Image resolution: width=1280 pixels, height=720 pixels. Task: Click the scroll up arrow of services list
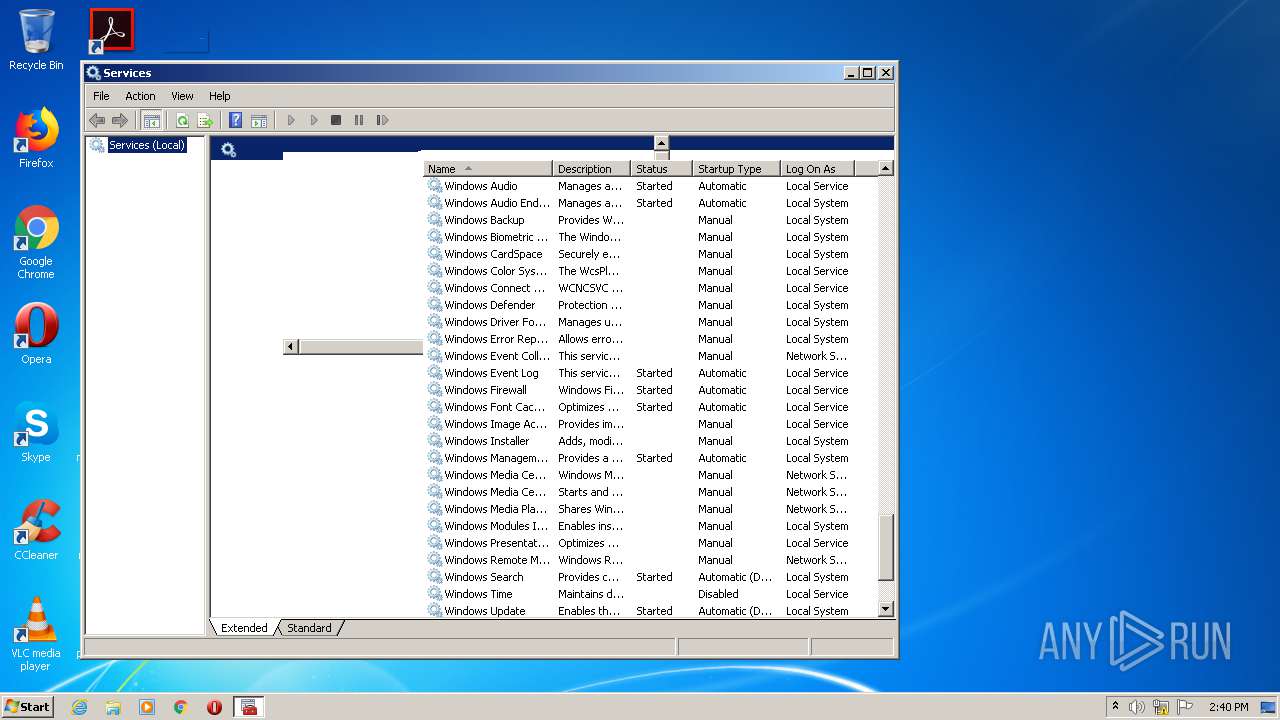(885, 169)
